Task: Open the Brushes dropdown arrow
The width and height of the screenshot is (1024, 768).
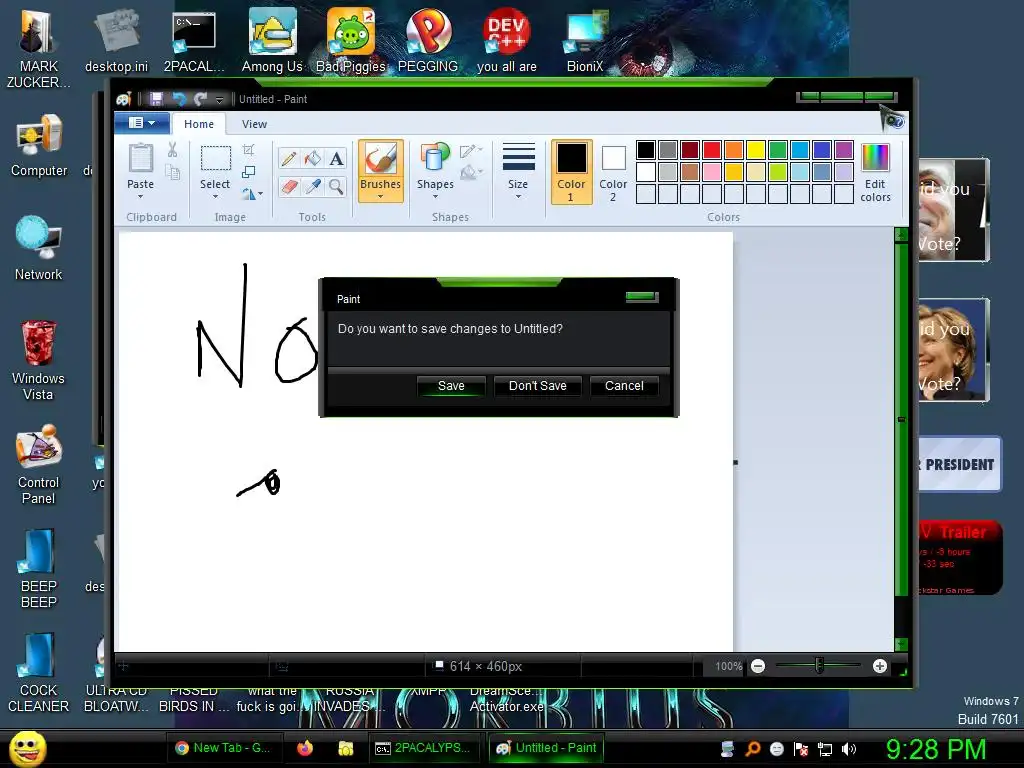Action: (380, 197)
